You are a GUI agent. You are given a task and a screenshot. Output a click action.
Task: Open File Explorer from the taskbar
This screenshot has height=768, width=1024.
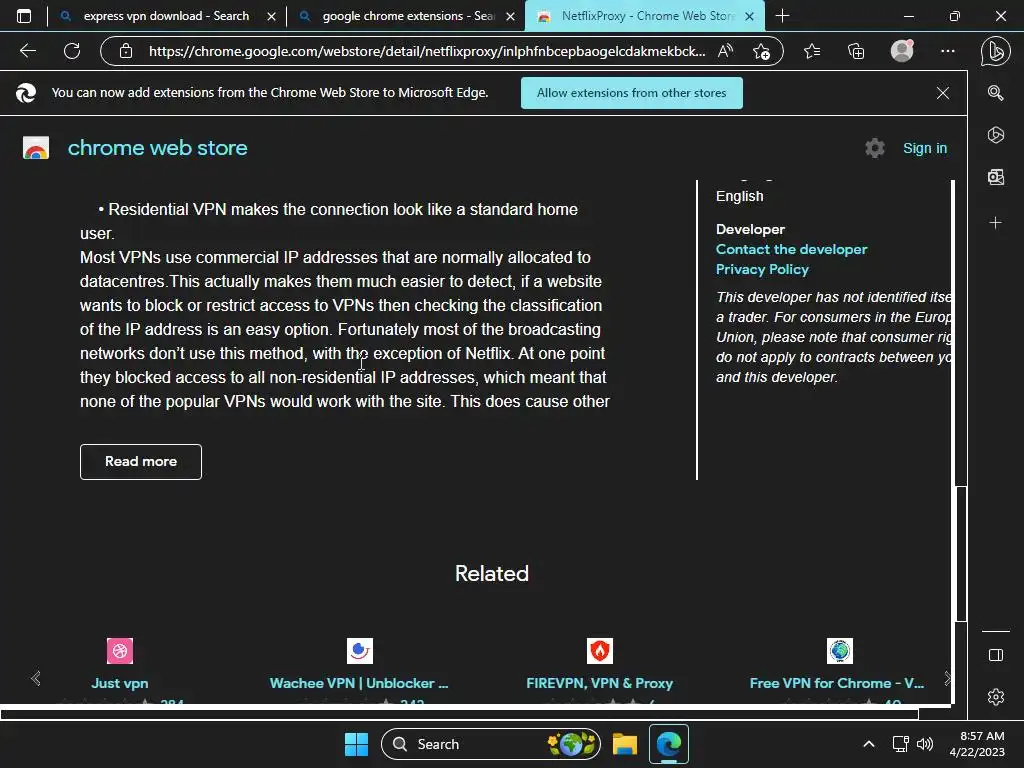coord(624,744)
